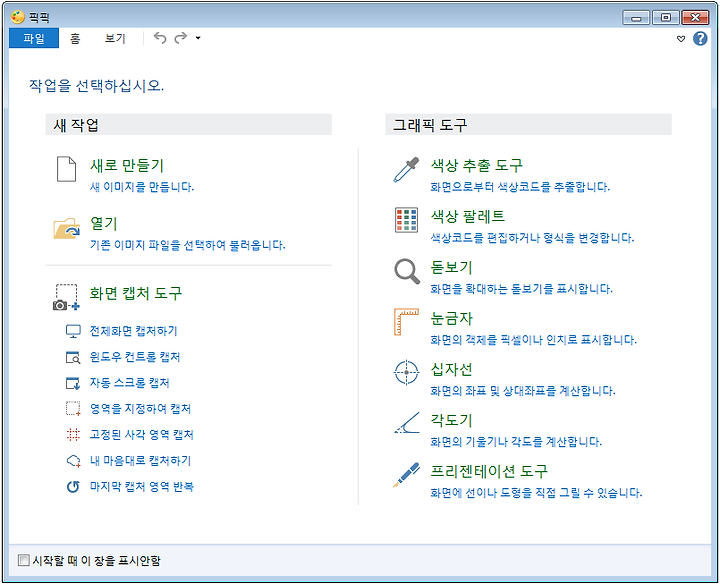Image resolution: width=720 pixels, height=584 pixels.
Task: Select '윈도우 컨트롤 캡처' link
Action: point(135,357)
